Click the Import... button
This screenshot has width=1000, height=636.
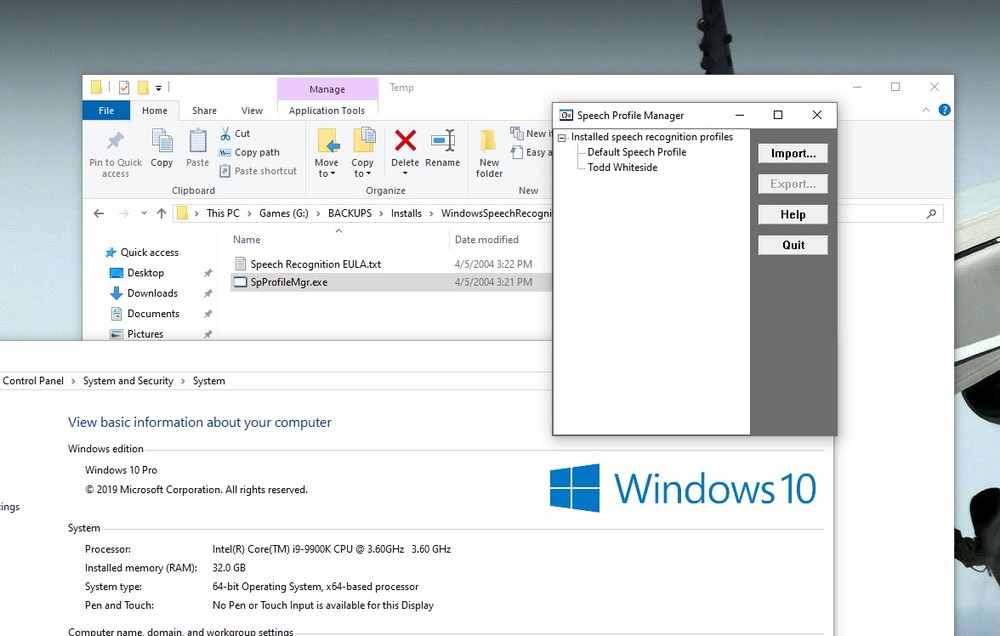click(x=793, y=153)
